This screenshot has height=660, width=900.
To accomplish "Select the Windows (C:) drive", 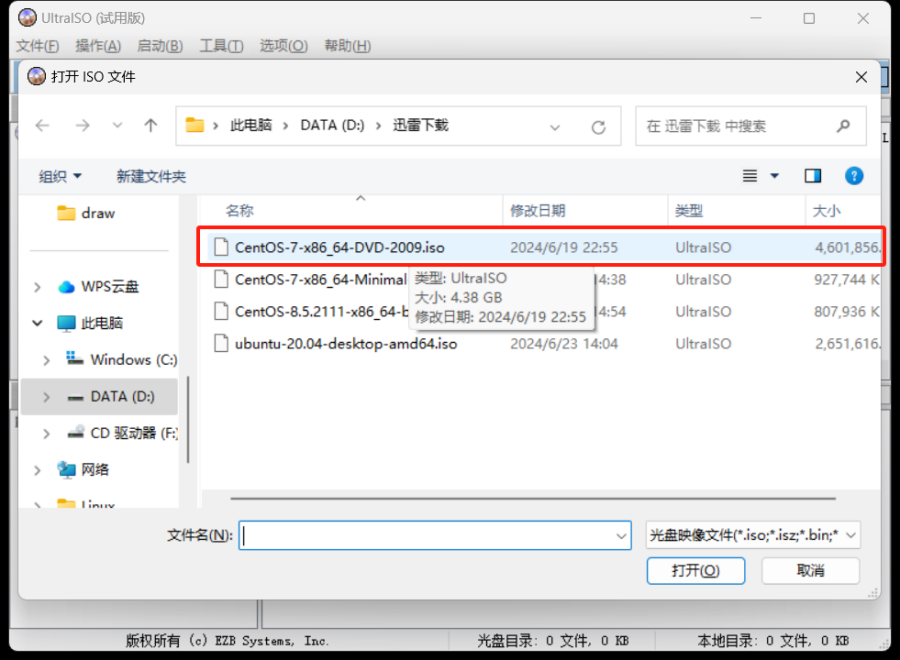I will 122,359.
